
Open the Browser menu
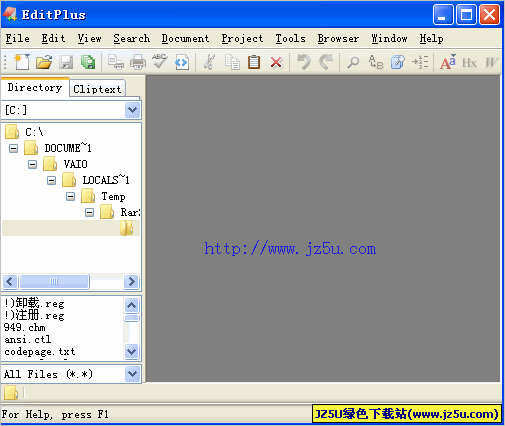click(x=338, y=39)
